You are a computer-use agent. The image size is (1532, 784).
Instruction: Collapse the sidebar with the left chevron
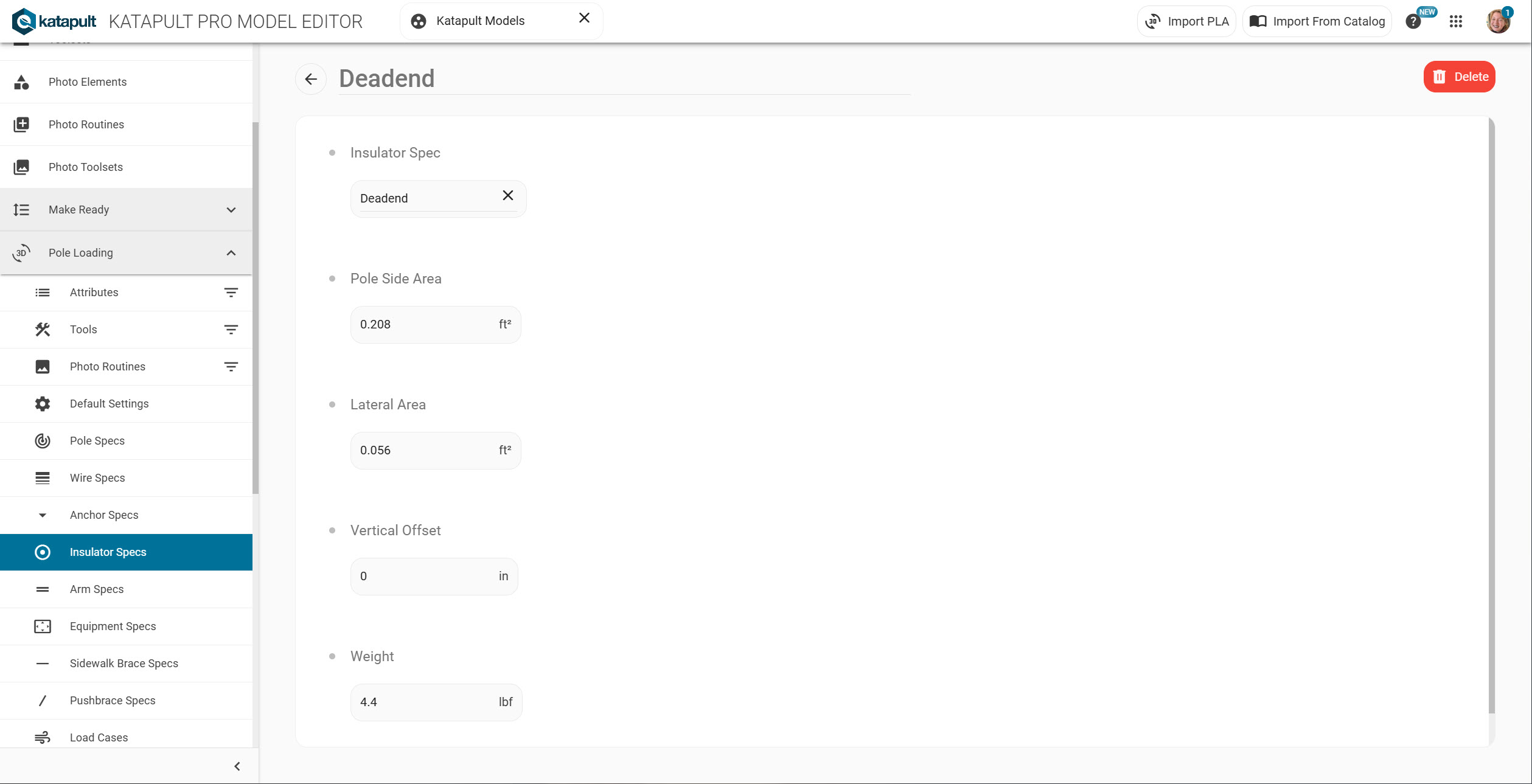(237, 766)
